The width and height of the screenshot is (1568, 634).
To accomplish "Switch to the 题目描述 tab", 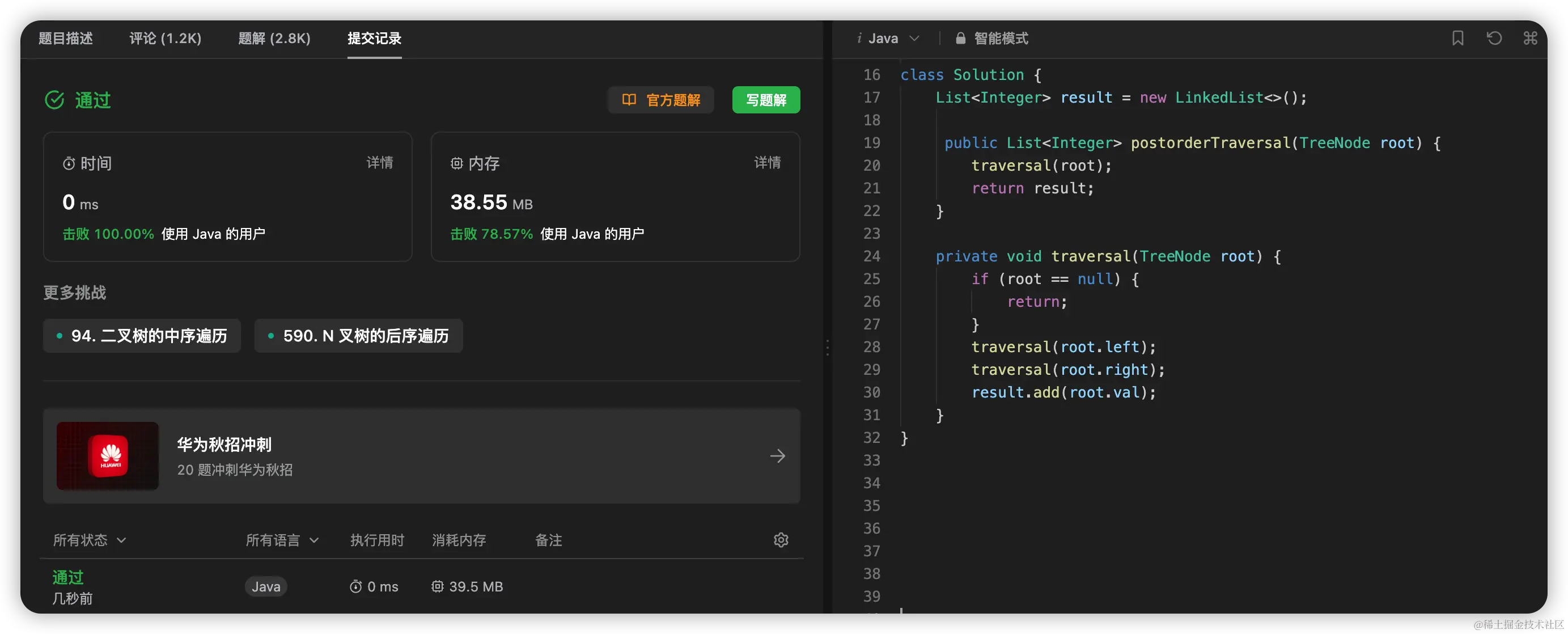I will coord(66,39).
